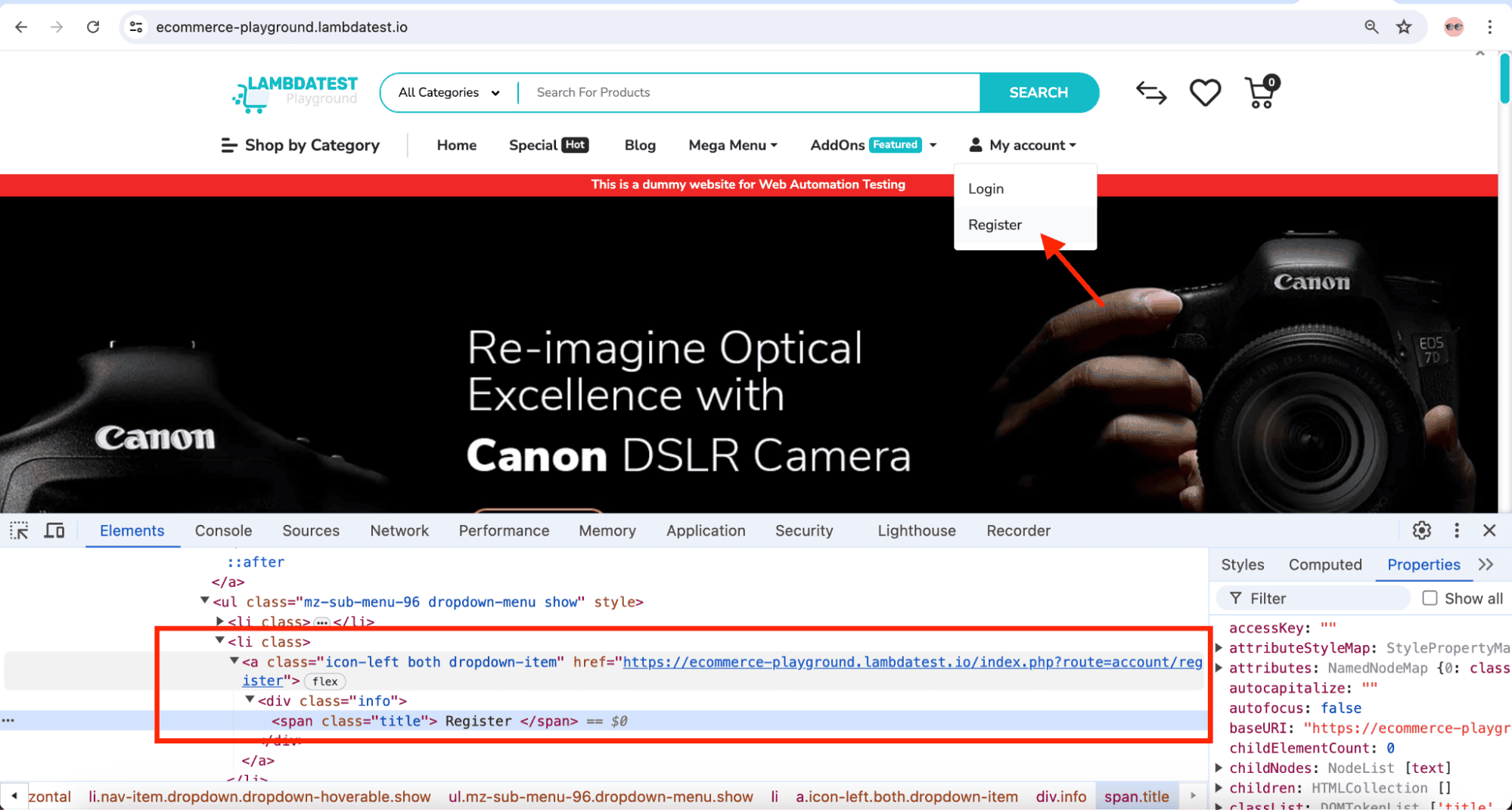Switch to the Network tab

399,531
